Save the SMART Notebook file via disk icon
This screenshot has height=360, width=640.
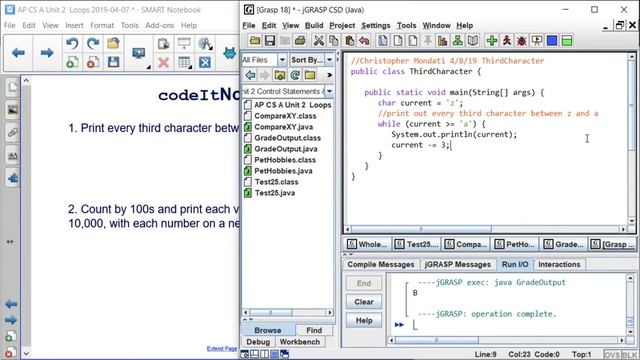click(x=113, y=62)
